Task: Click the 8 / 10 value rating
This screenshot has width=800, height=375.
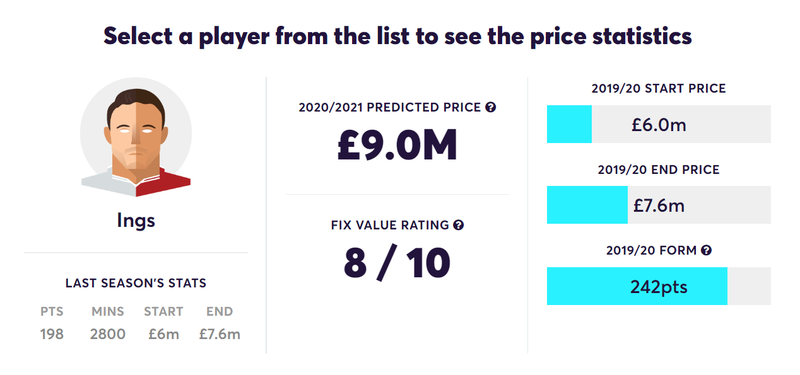Action: pos(397,263)
